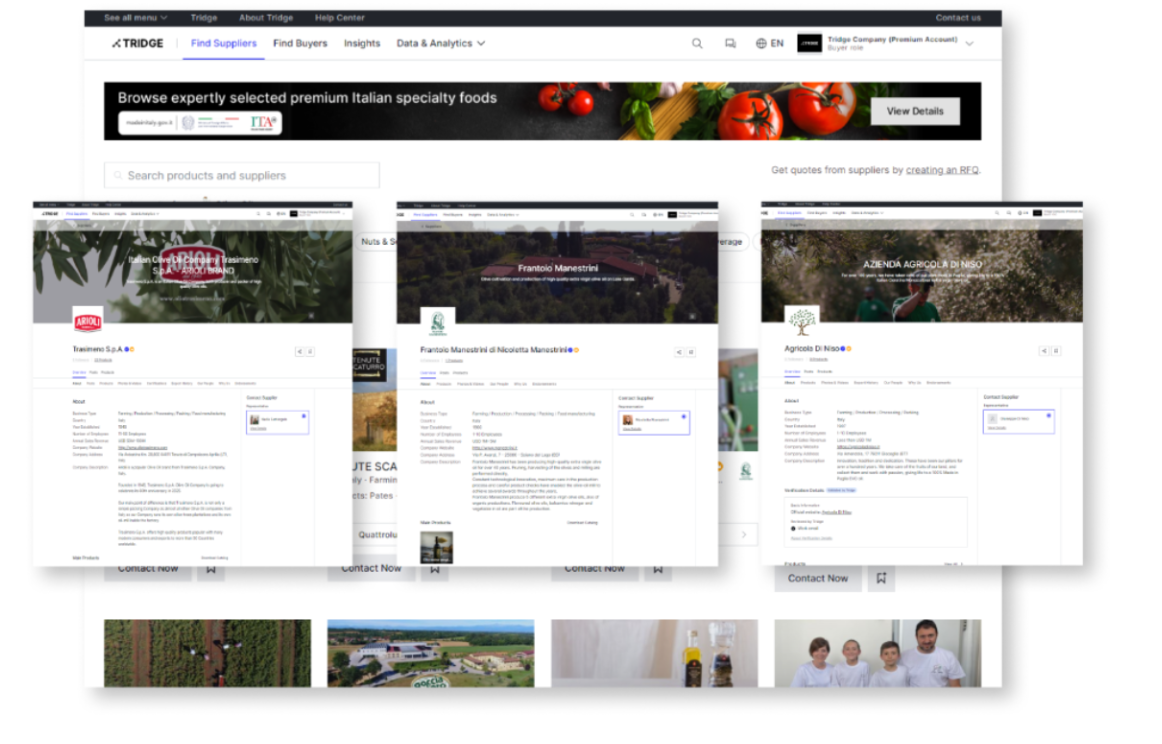This screenshot has width=1162, height=744.
Task: Open the Insights menu item
Action: pyautogui.click(x=362, y=44)
